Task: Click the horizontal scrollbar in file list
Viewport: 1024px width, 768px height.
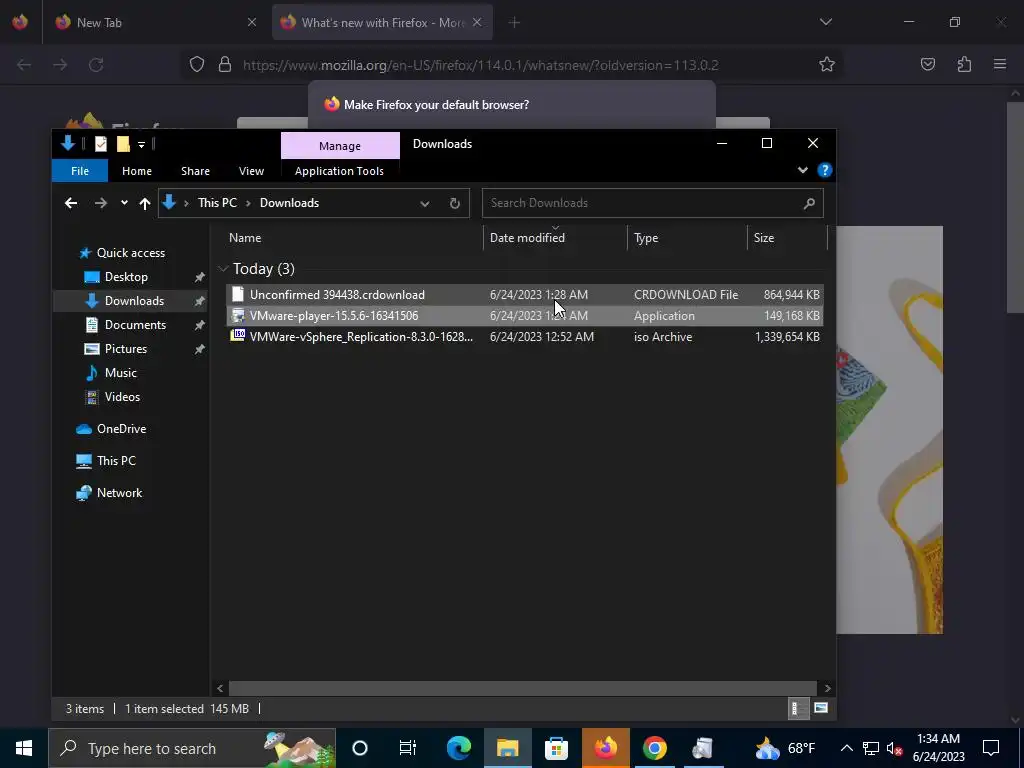Action: pyautogui.click(x=522, y=688)
